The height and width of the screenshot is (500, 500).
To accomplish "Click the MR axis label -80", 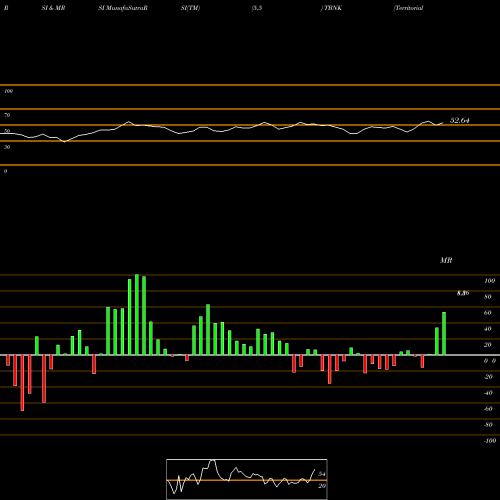I will 488,425.
